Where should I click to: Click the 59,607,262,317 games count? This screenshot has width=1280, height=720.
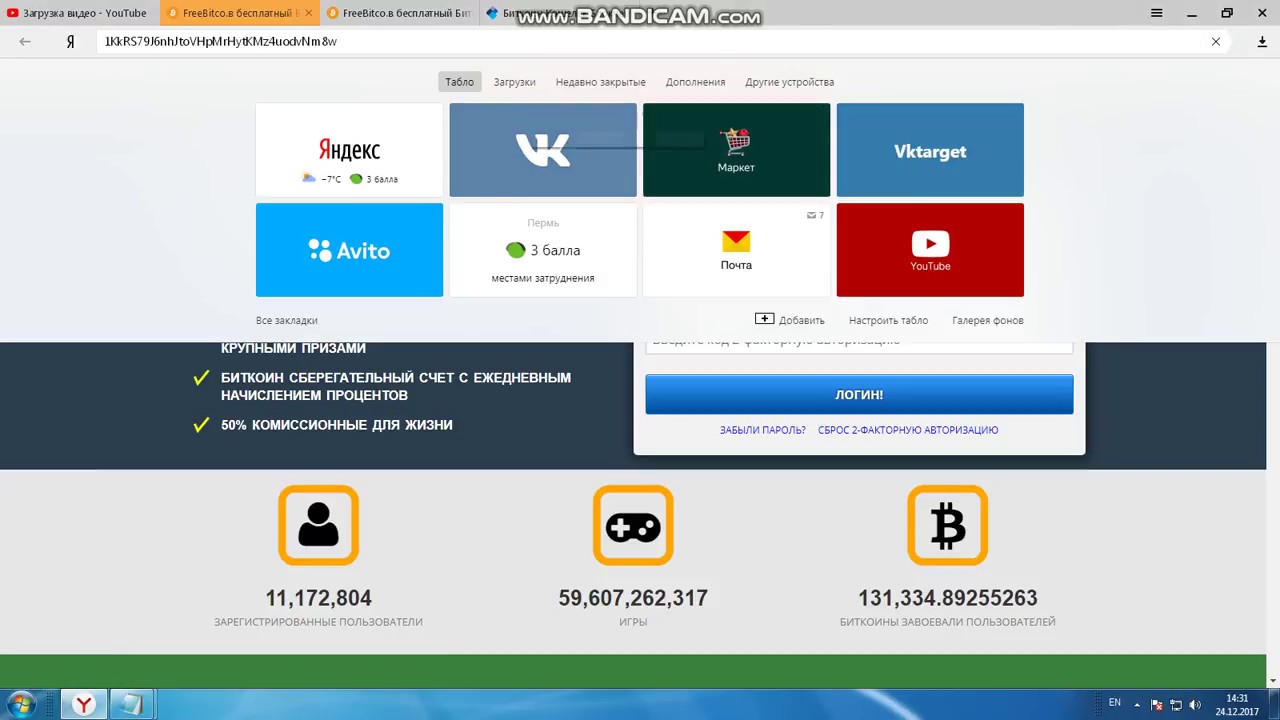click(633, 598)
